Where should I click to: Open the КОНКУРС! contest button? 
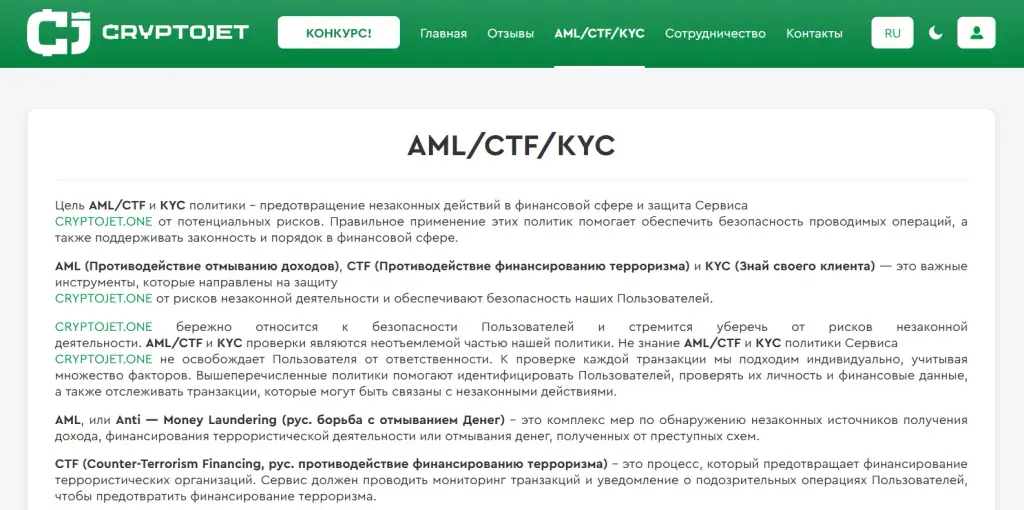click(338, 33)
